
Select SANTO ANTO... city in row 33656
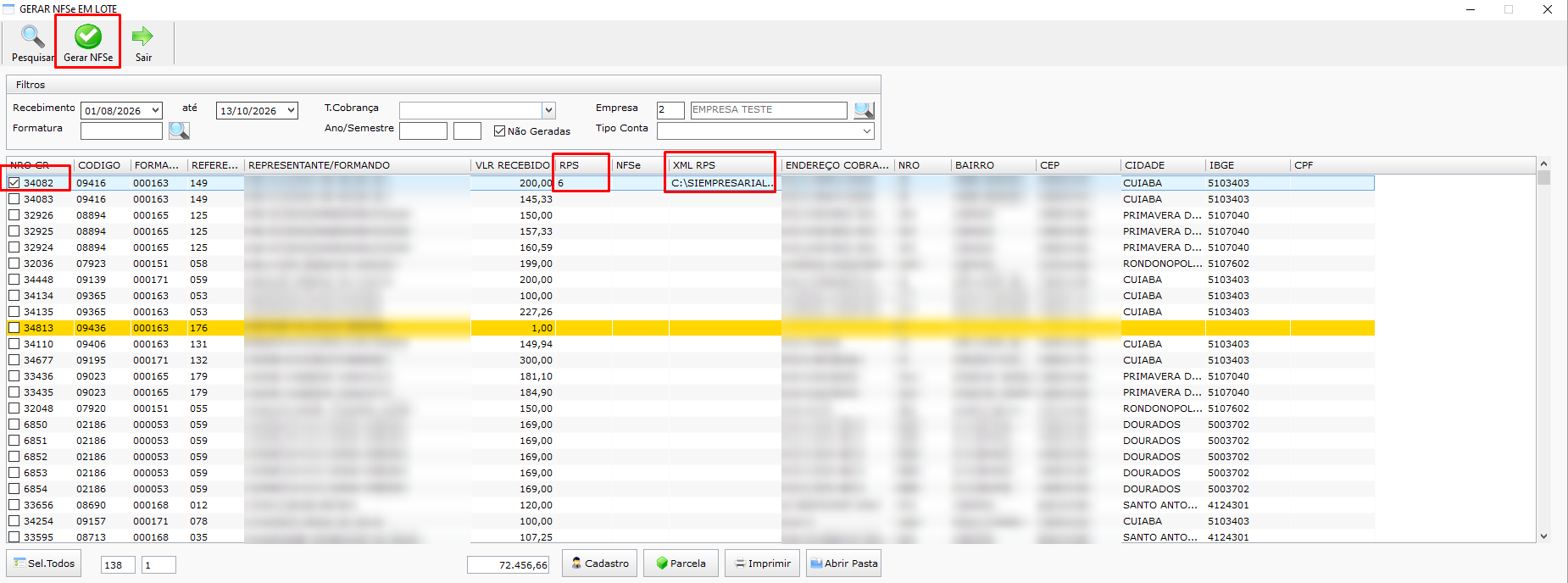pyautogui.click(x=1160, y=505)
